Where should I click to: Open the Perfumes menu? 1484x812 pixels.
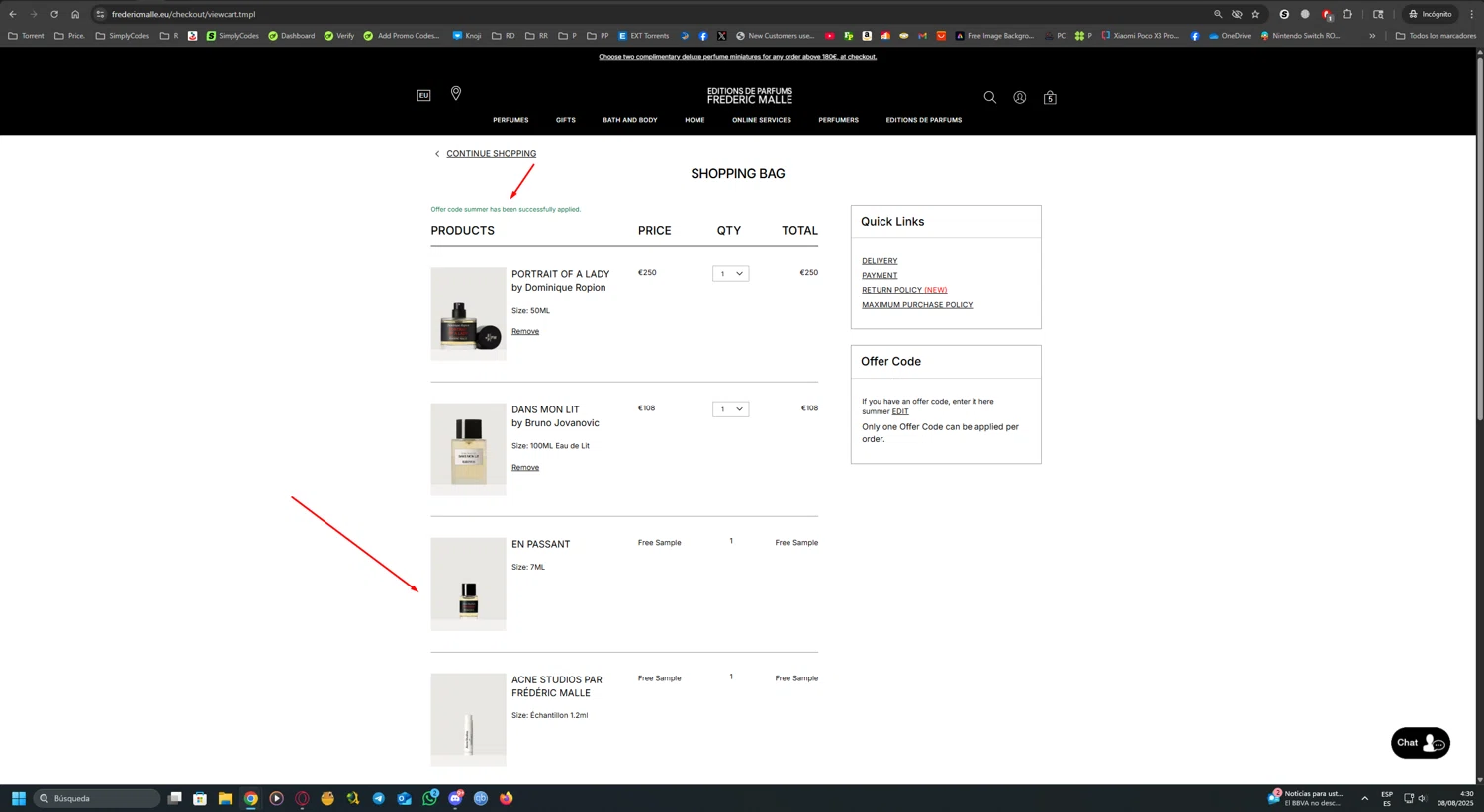(510, 120)
